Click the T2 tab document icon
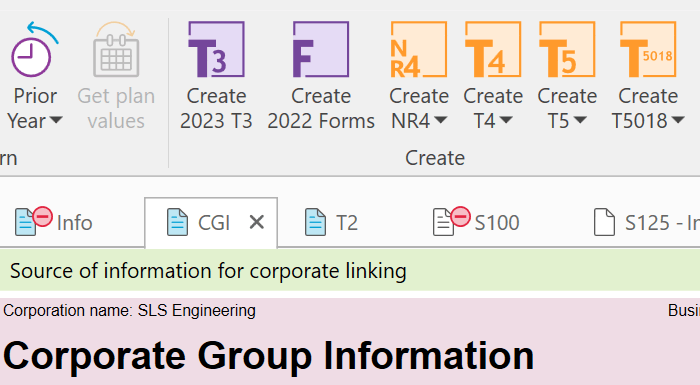This screenshot has width=700, height=385. (315, 222)
